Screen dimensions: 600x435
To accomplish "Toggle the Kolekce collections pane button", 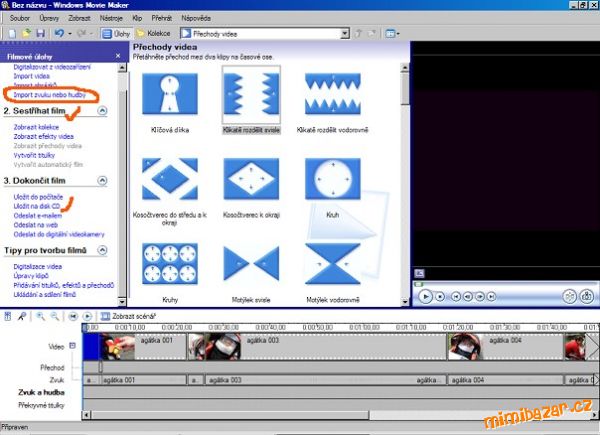I will coord(160,33).
